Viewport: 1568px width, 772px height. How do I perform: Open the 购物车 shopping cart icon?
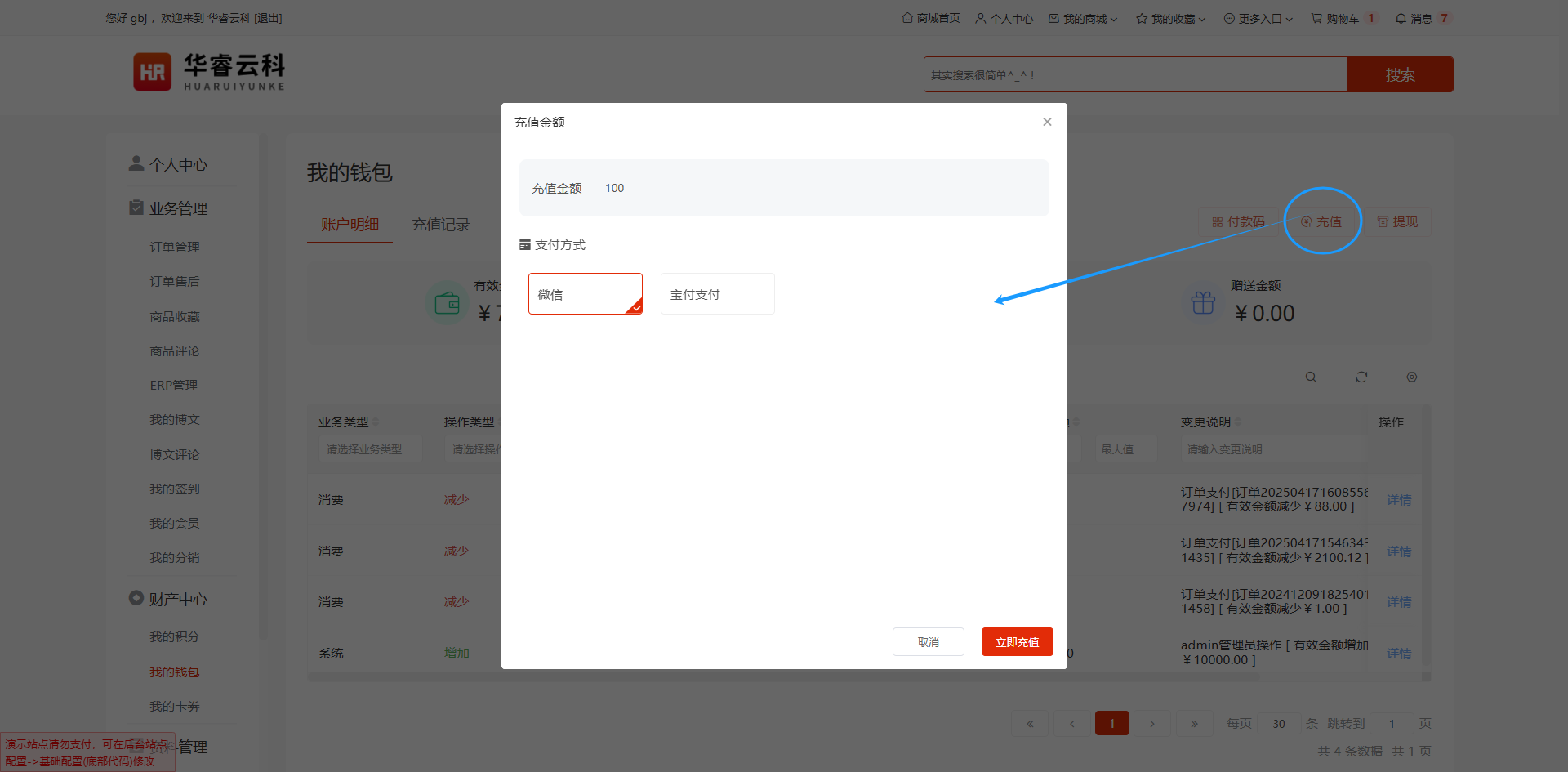[x=1316, y=18]
